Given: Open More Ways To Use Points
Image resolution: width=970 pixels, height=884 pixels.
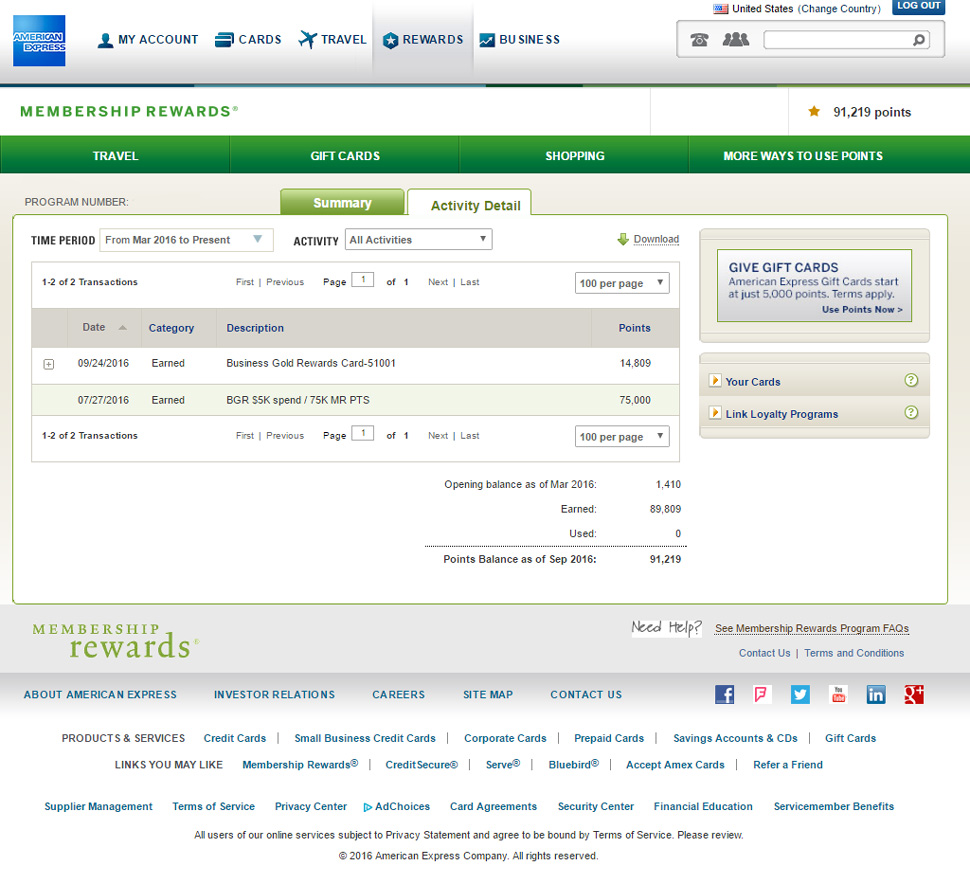Looking at the screenshot, I should [x=803, y=155].
